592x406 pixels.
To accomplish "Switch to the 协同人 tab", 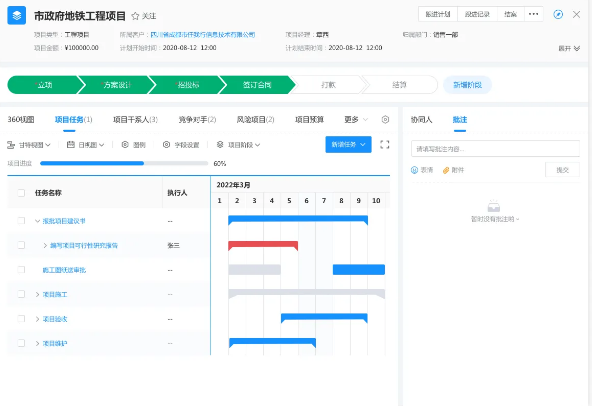I will [421, 120].
